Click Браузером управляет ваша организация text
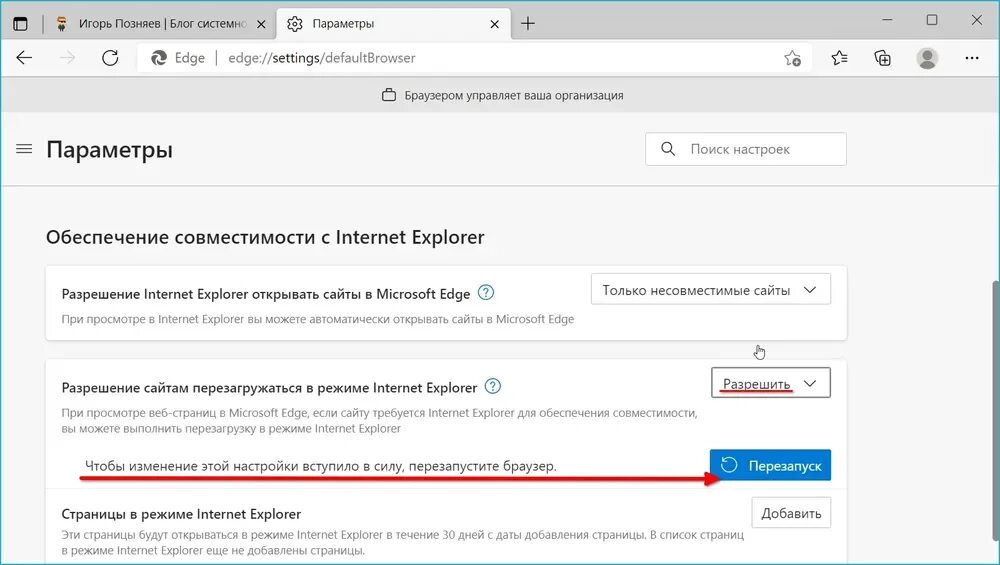 tap(514, 96)
